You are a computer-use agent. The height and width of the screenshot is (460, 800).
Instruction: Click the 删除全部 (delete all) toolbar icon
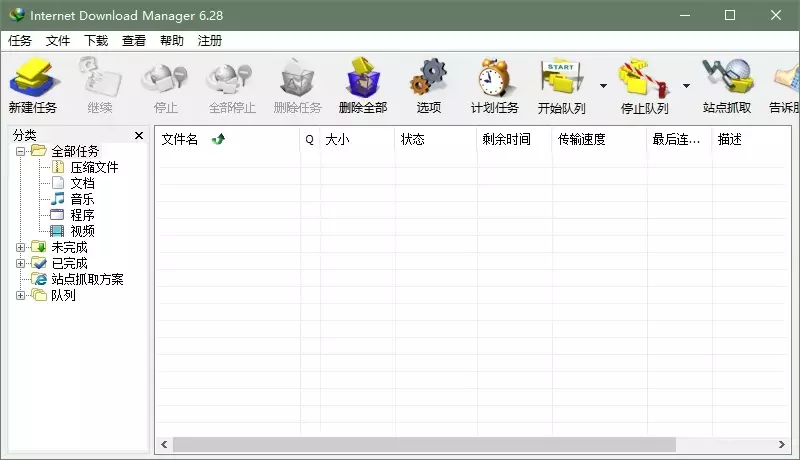[x=363, y=77]
